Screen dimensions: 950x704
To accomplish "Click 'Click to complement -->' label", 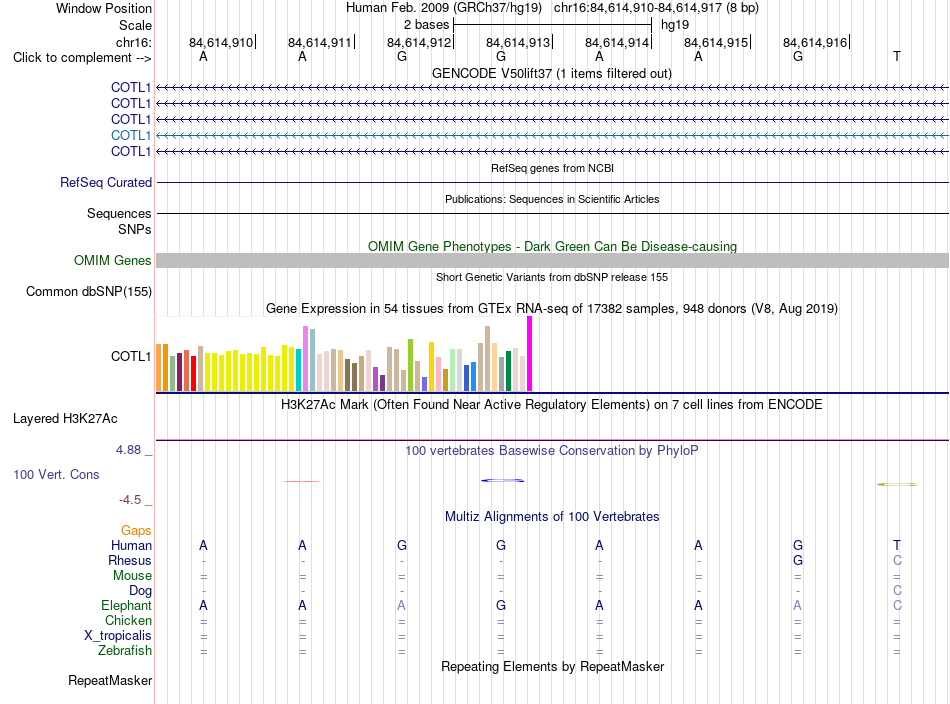I will [x=82, y=58].
